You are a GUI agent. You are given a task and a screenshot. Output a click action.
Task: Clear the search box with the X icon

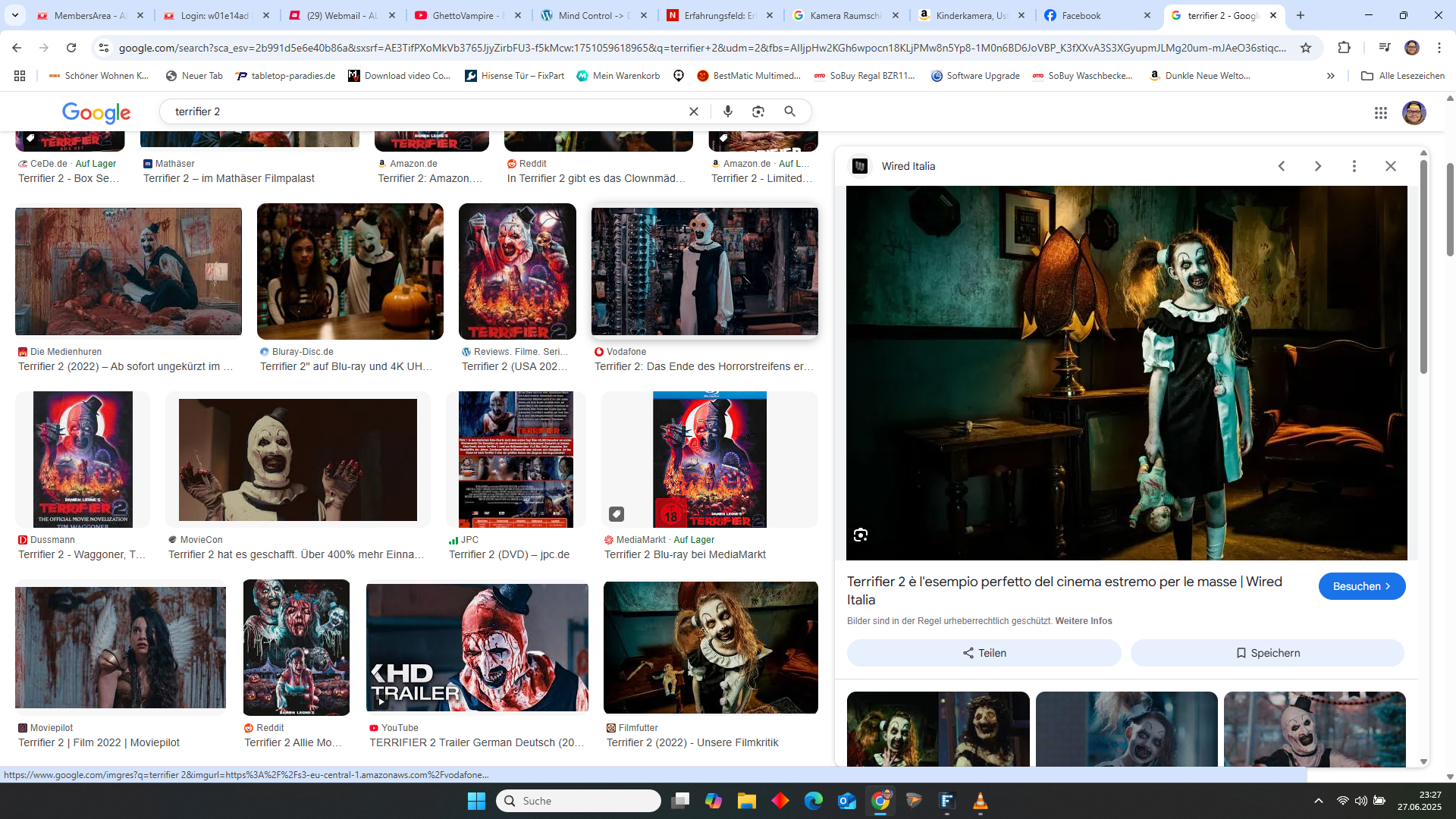click(693, 111)
